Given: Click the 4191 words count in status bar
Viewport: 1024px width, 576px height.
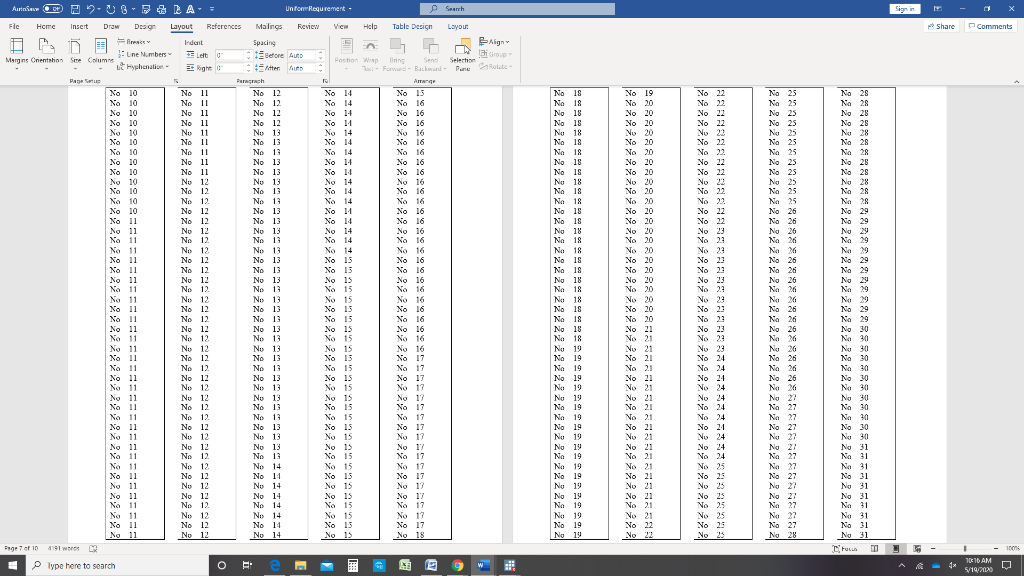Looking at the screenshot, I should coord(63,549).
